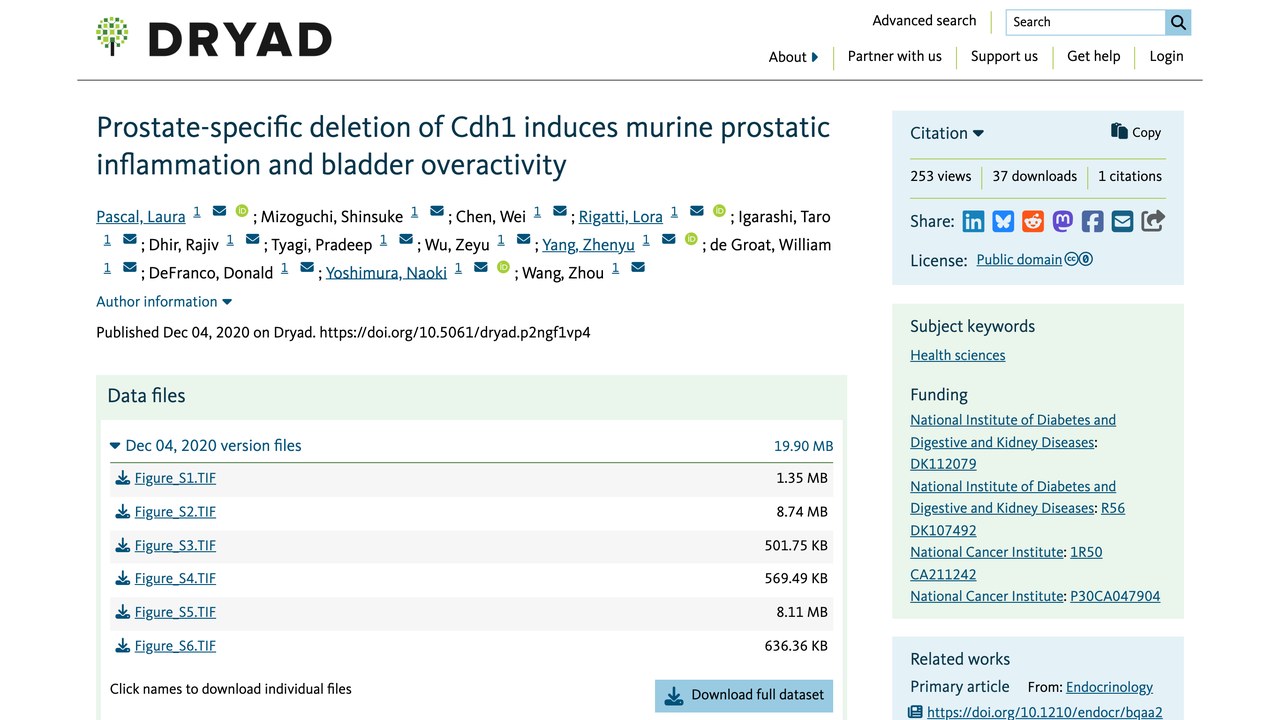This screenshot has height=720, width=1280.
Task: Click the magnifier search button
Action: [1178, 22]
